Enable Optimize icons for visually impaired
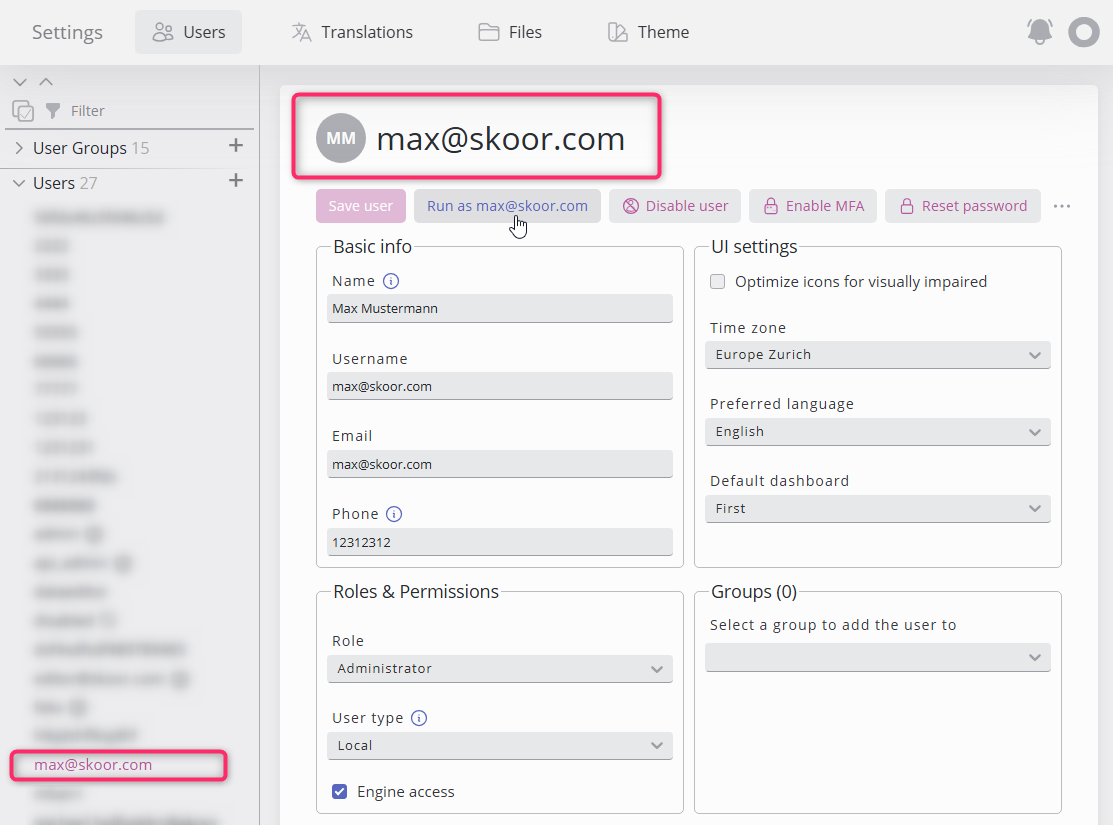 (717, 282)
